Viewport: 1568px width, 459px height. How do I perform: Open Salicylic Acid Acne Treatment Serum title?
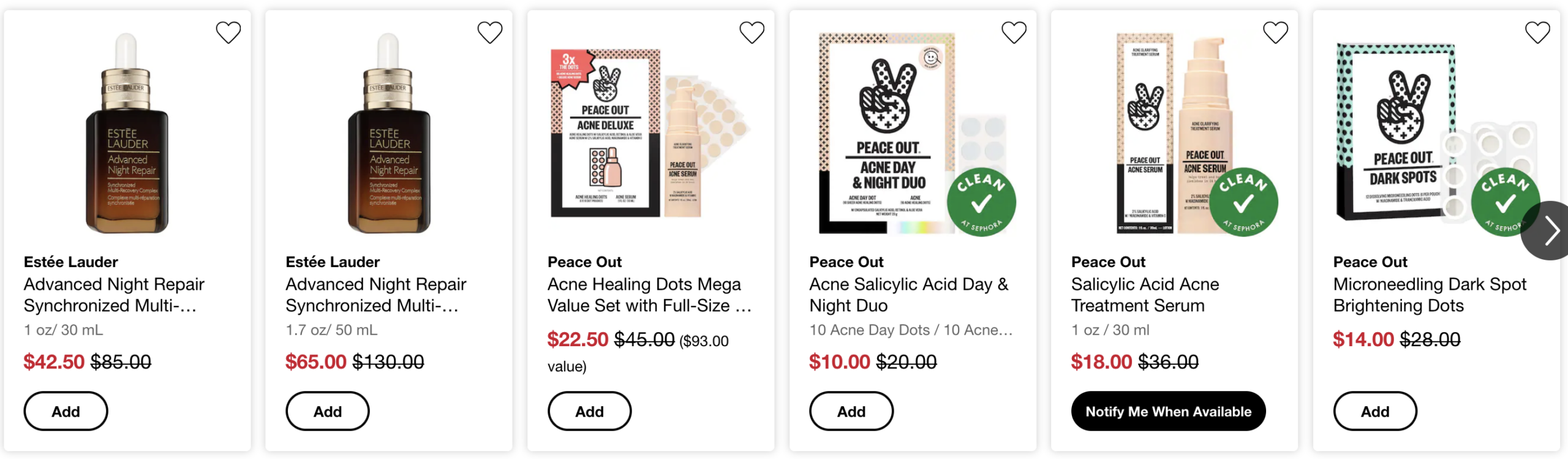(1144, 295)
